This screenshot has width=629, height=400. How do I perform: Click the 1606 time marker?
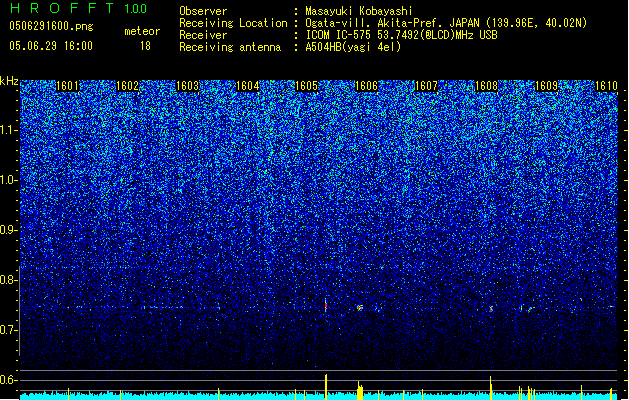[366, 86]
